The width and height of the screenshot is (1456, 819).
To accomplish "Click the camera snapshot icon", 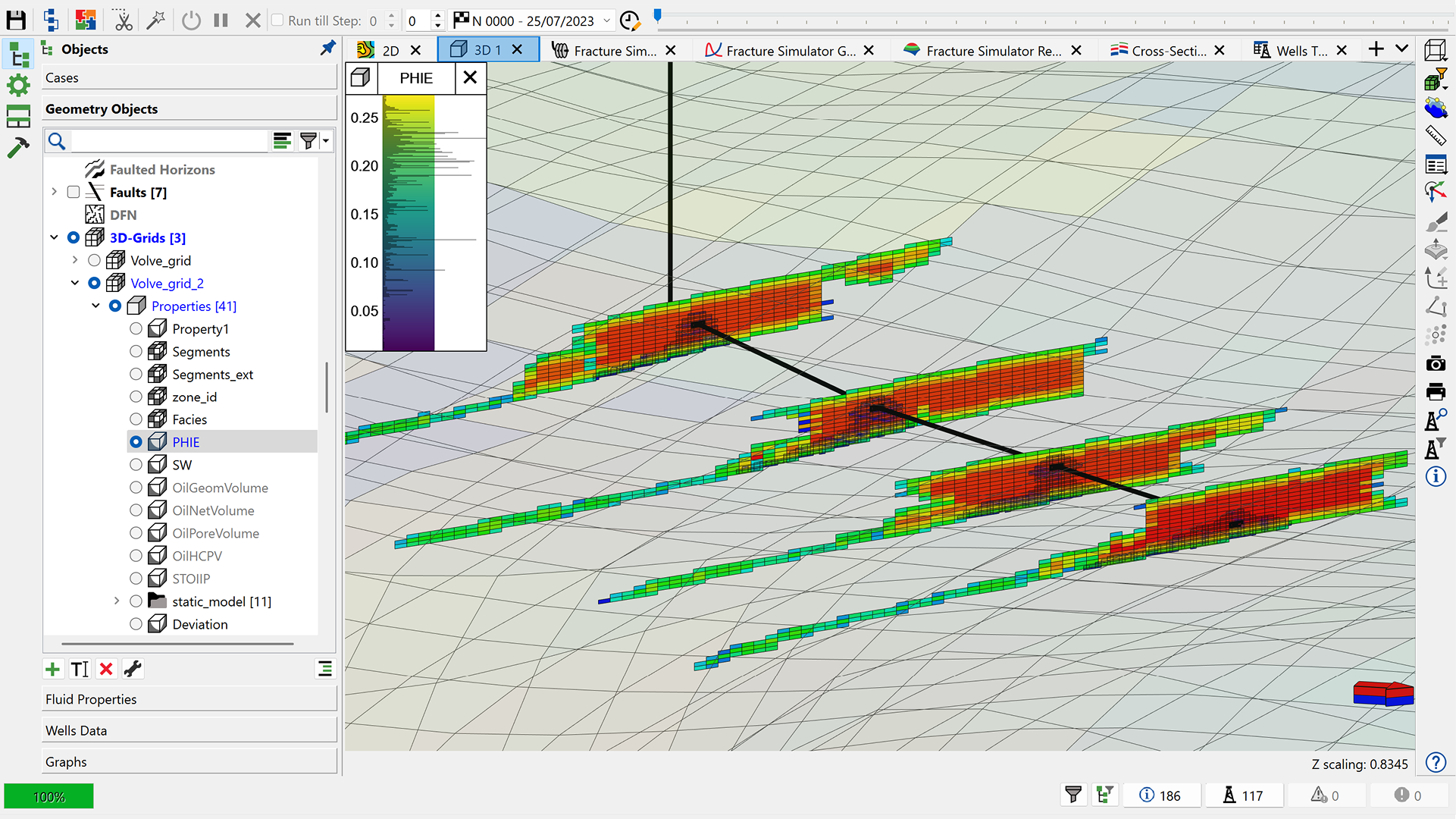I will point(1436,364).
